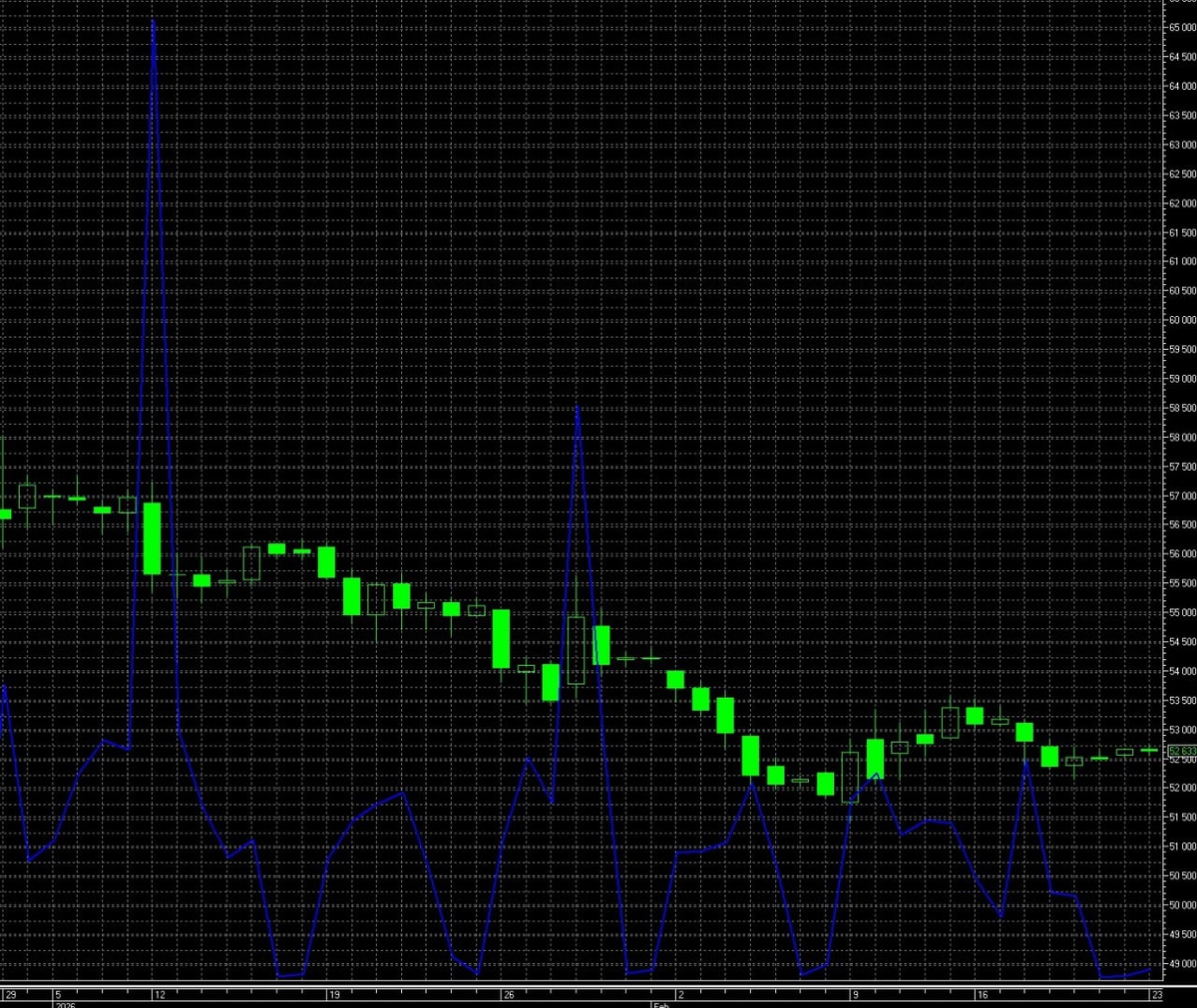Click the 60 000 price axis label
The width and height of the screenshot is (1197, 1008).
coord(1182,320)
